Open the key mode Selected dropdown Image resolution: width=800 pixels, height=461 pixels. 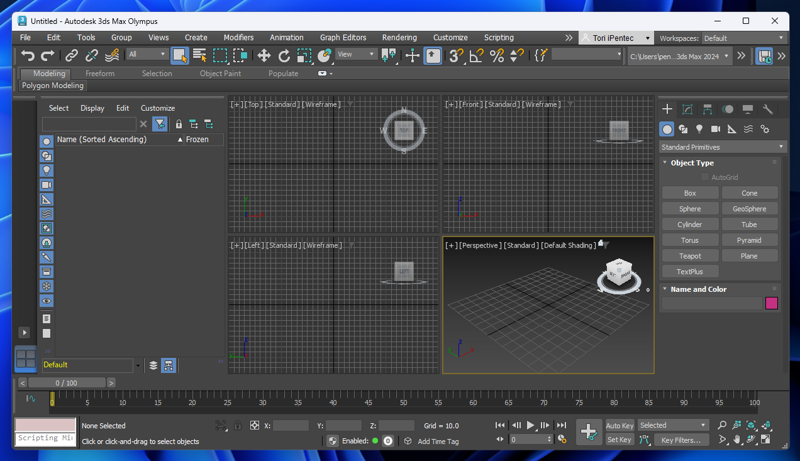[x=672, y=425]
